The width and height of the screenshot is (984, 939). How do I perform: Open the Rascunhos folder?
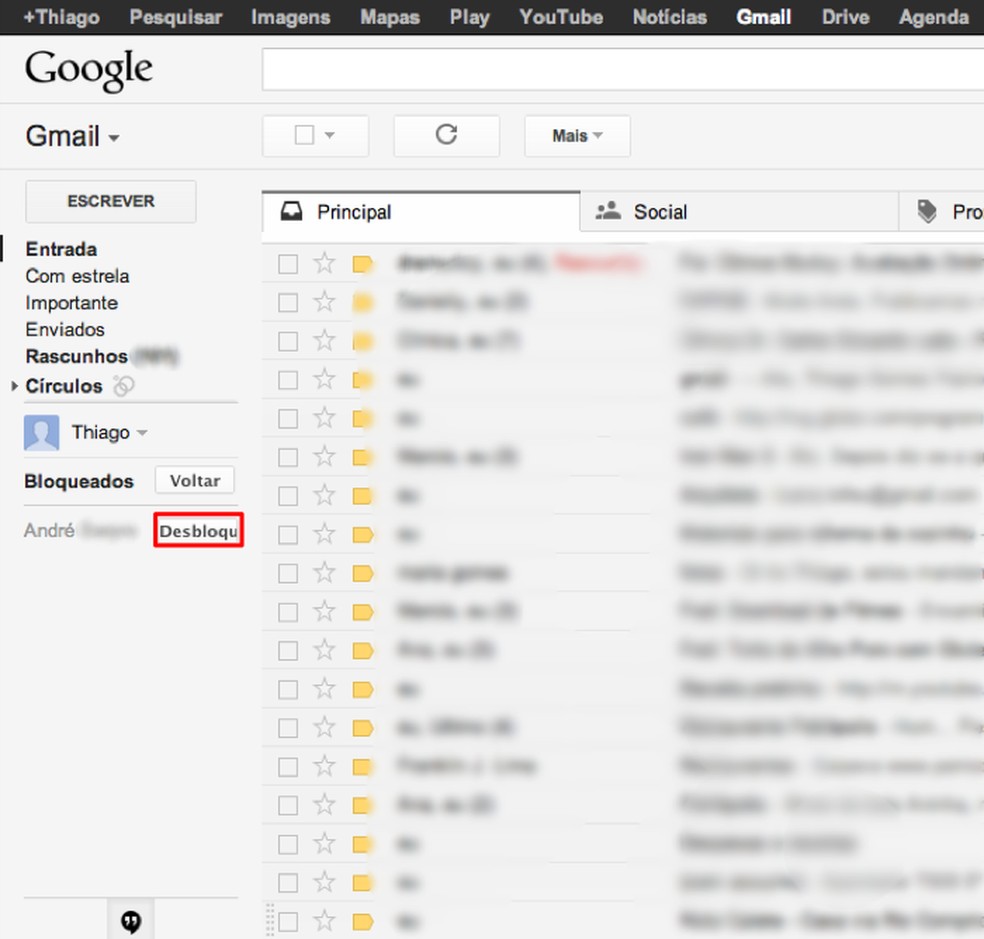pyautogui.click(x=76, y=357)
